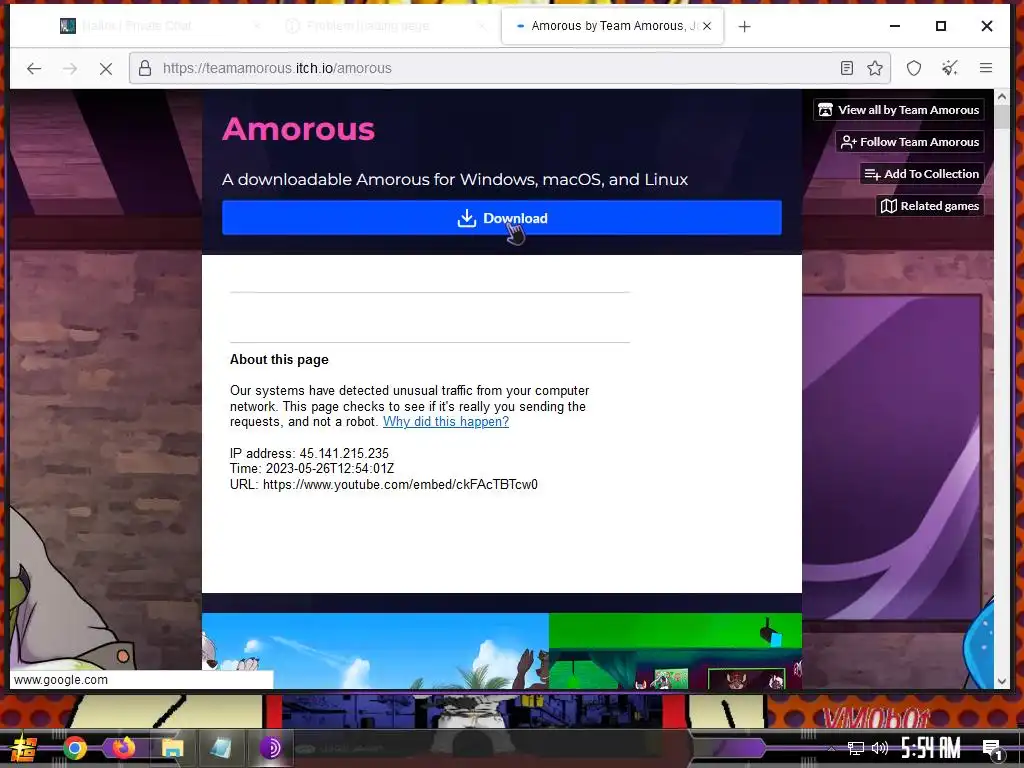
Task: Open the Start menu on taskbar
Action: 22,748
